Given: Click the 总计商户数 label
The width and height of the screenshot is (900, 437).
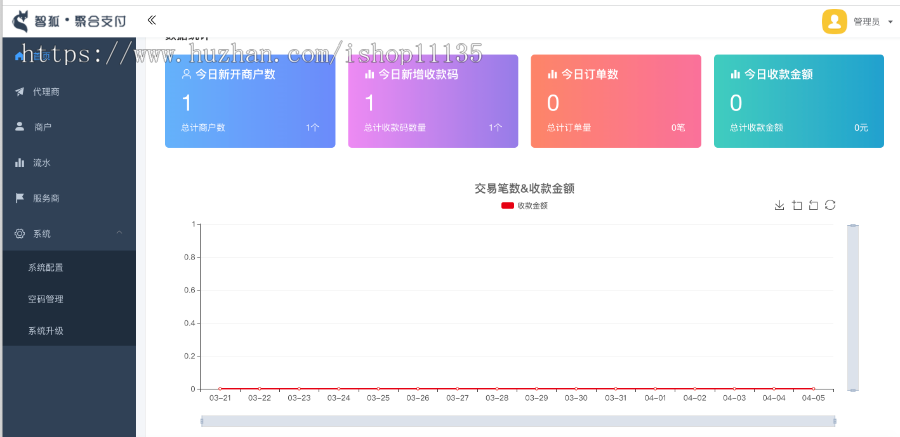Looking at the screenshot, I should click(x=203, y=127).
